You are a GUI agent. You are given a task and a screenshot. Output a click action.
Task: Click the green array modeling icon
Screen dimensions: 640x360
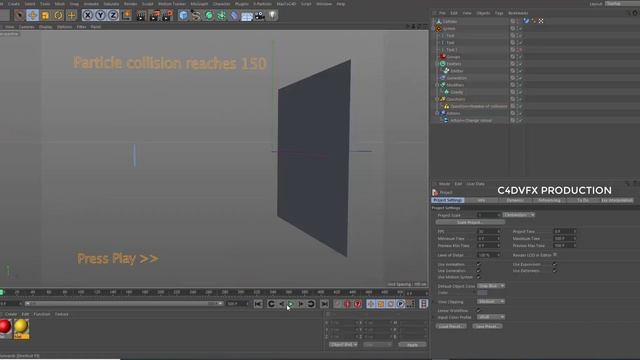(x=221, y=16)
